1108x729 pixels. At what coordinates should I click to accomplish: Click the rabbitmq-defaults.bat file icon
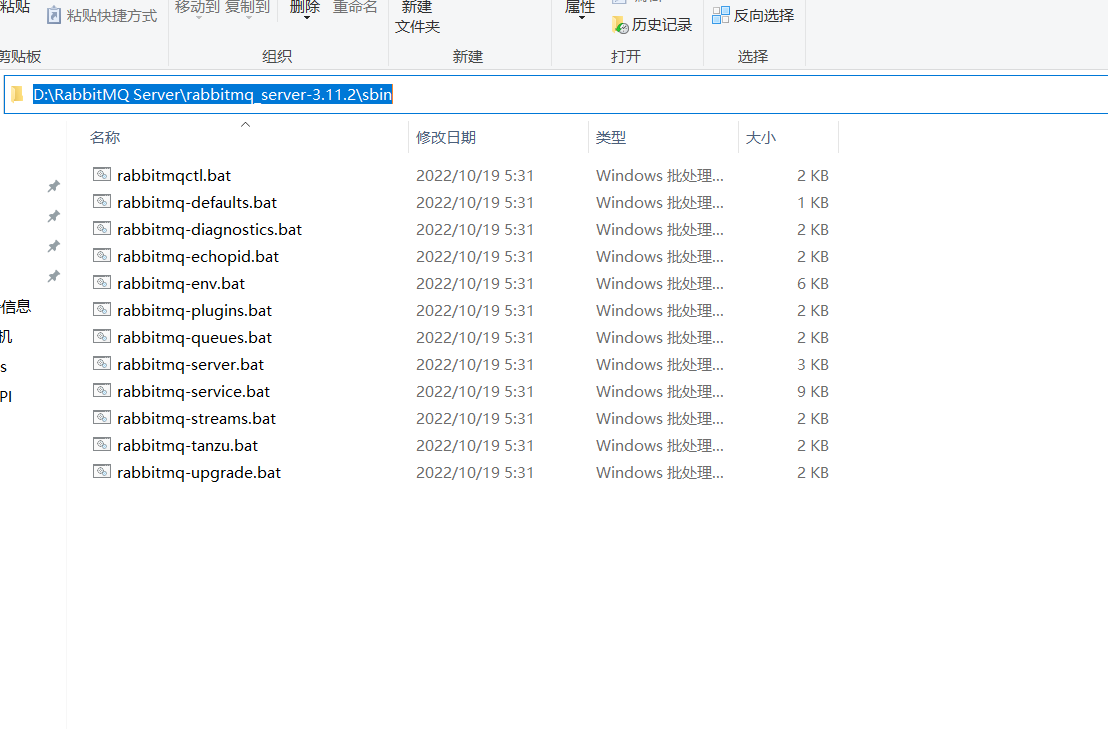(102, 201)
